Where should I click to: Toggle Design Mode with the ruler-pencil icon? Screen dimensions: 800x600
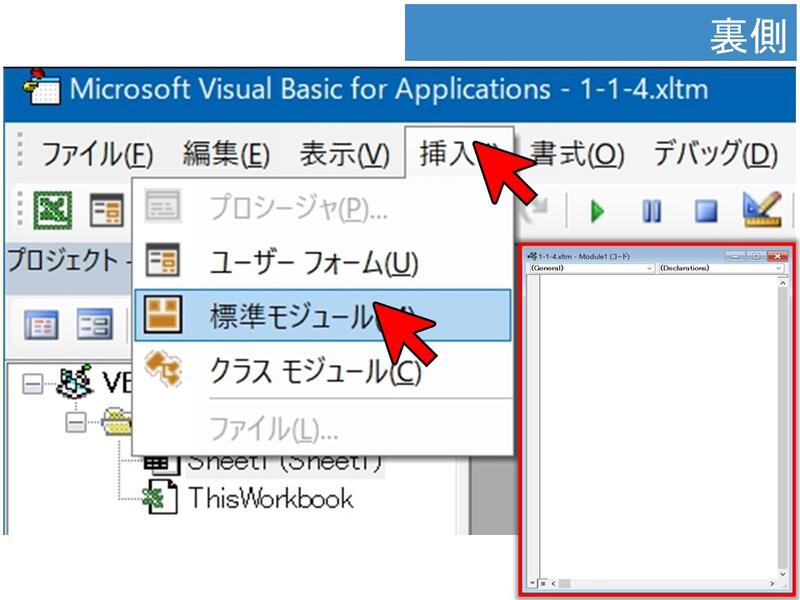tap(762, 209)
